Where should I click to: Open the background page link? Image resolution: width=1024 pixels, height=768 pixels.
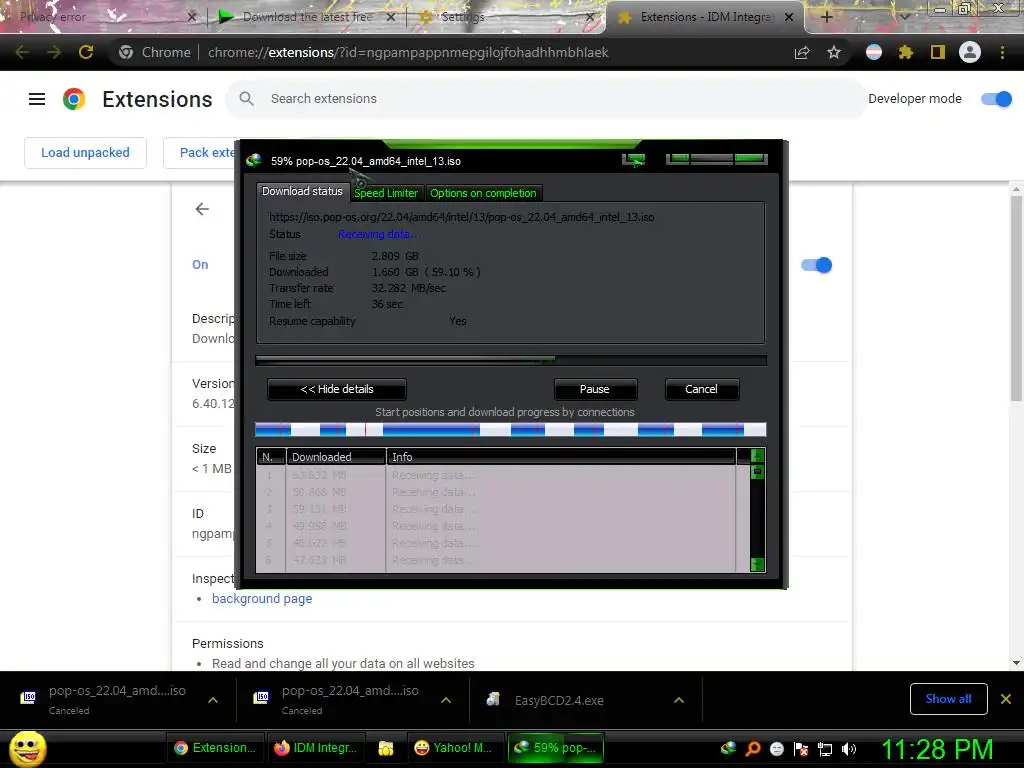pos(262,598)
